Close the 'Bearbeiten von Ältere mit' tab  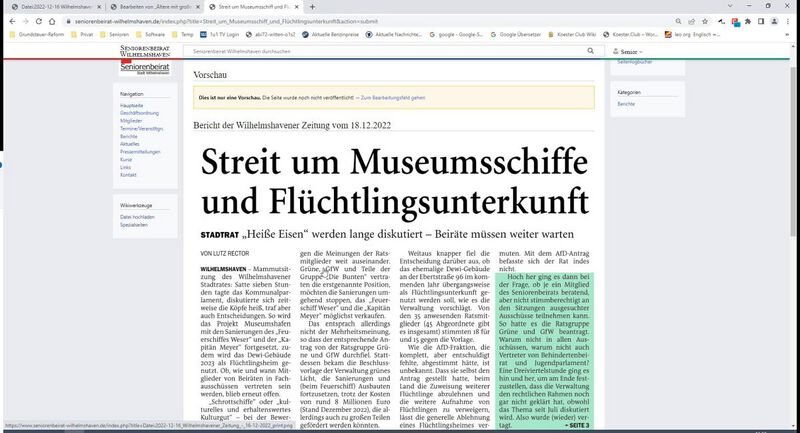(198, 7)
